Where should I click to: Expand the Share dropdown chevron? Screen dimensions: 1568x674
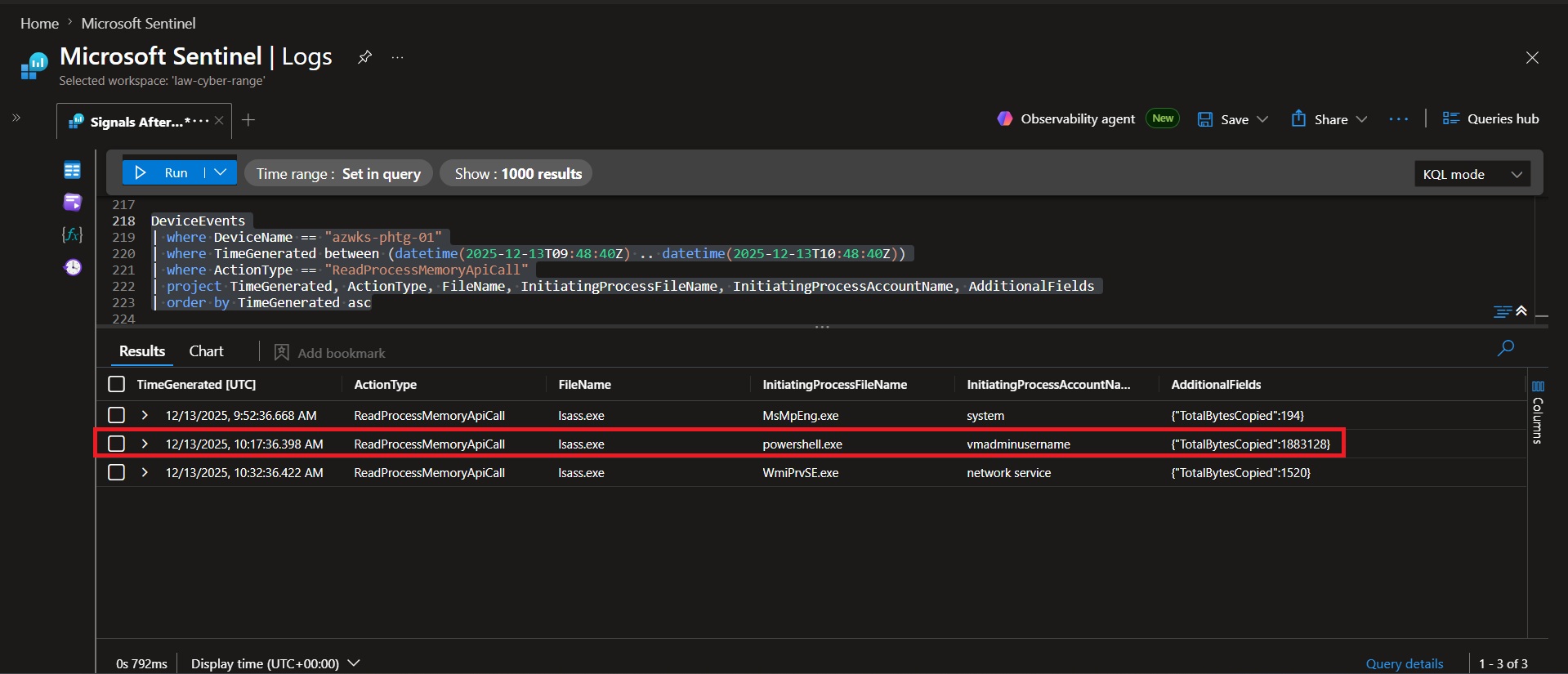pos(1361,119)
